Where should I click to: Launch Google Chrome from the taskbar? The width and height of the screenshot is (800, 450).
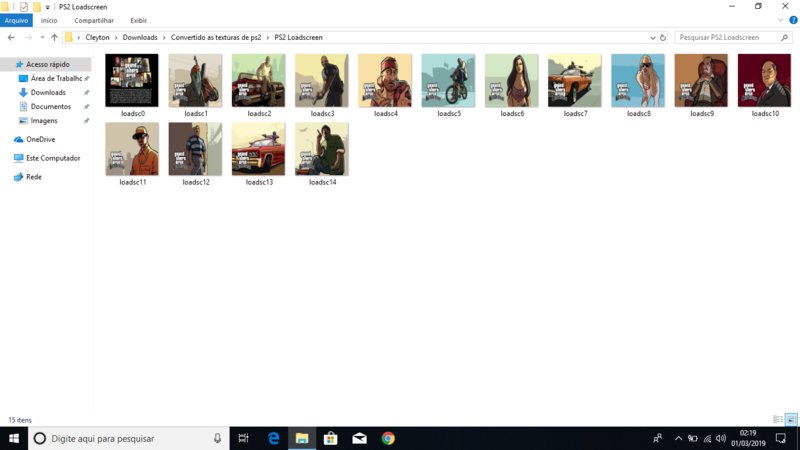[x=388, y=438]
